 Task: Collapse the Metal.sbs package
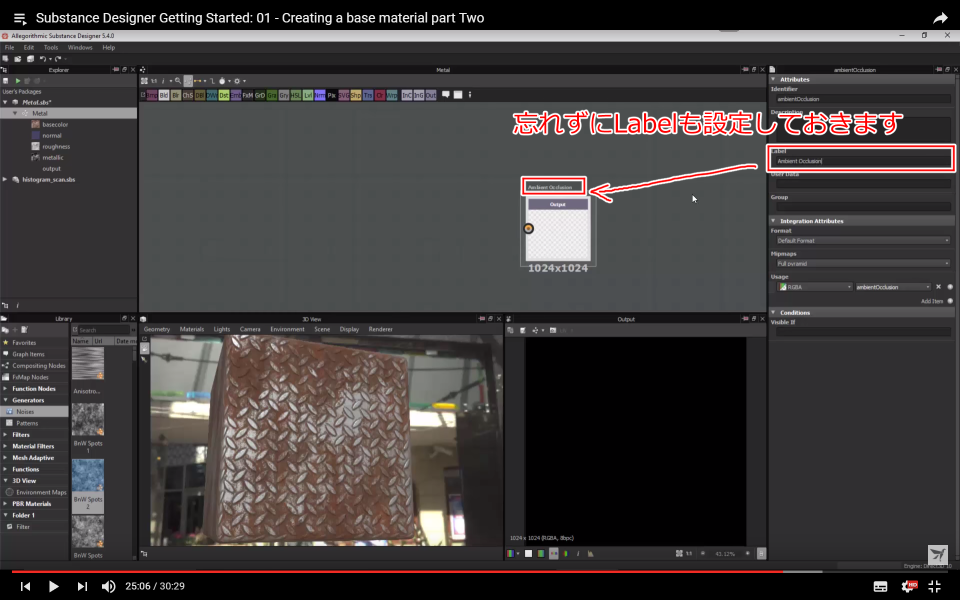tap(6, 102)
